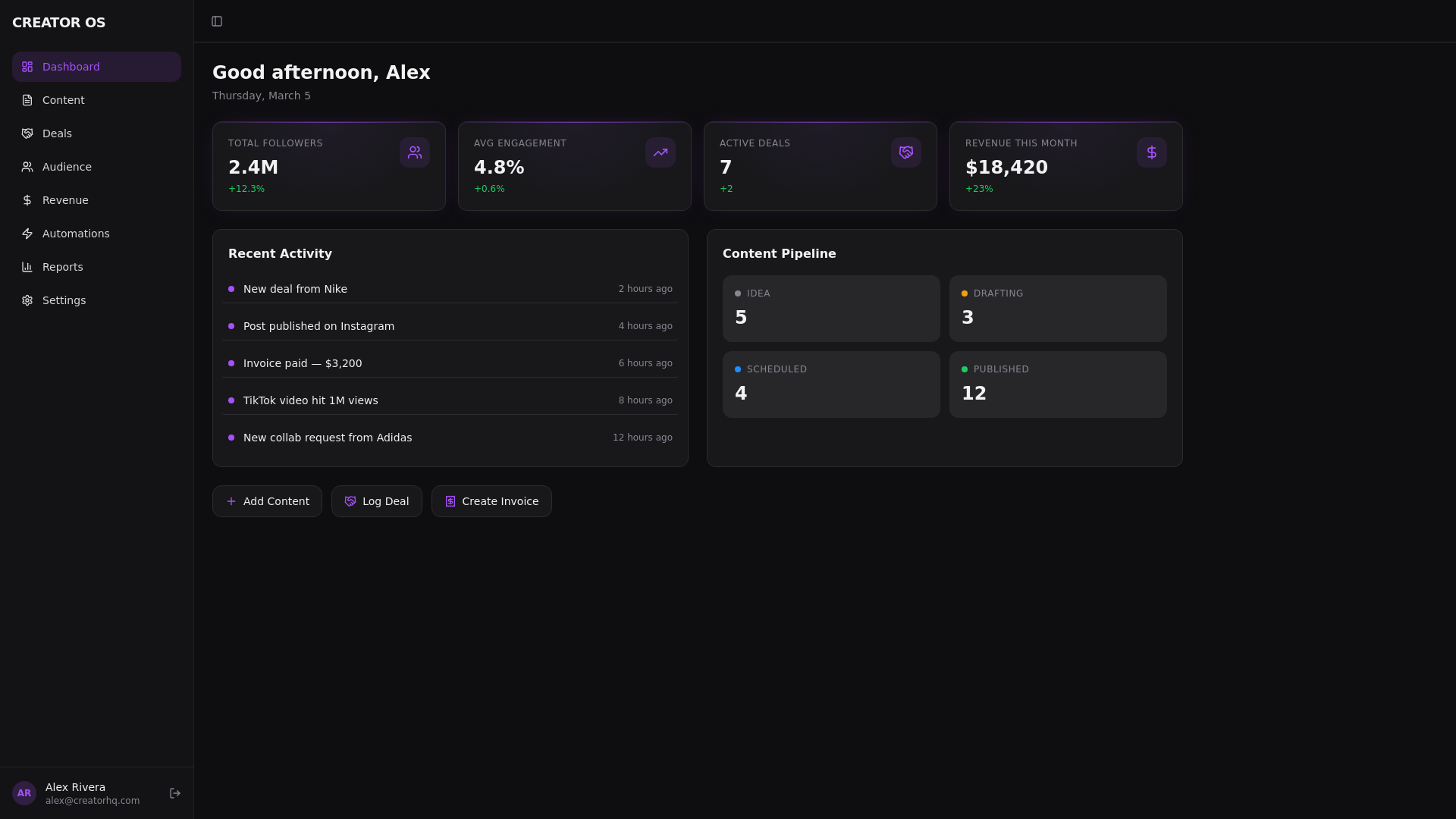Click the Create Invoice button
Viewport: 1456px width, 819px height.
pos(491,501)
